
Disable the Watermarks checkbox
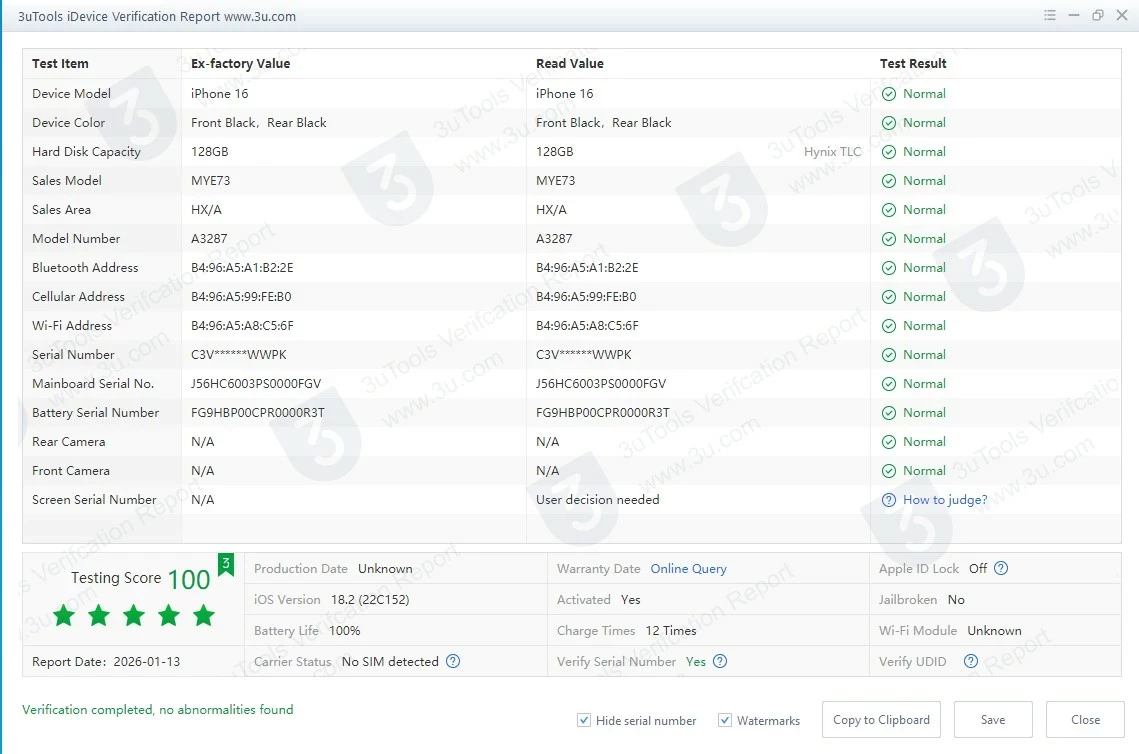[x=725, y=720]
